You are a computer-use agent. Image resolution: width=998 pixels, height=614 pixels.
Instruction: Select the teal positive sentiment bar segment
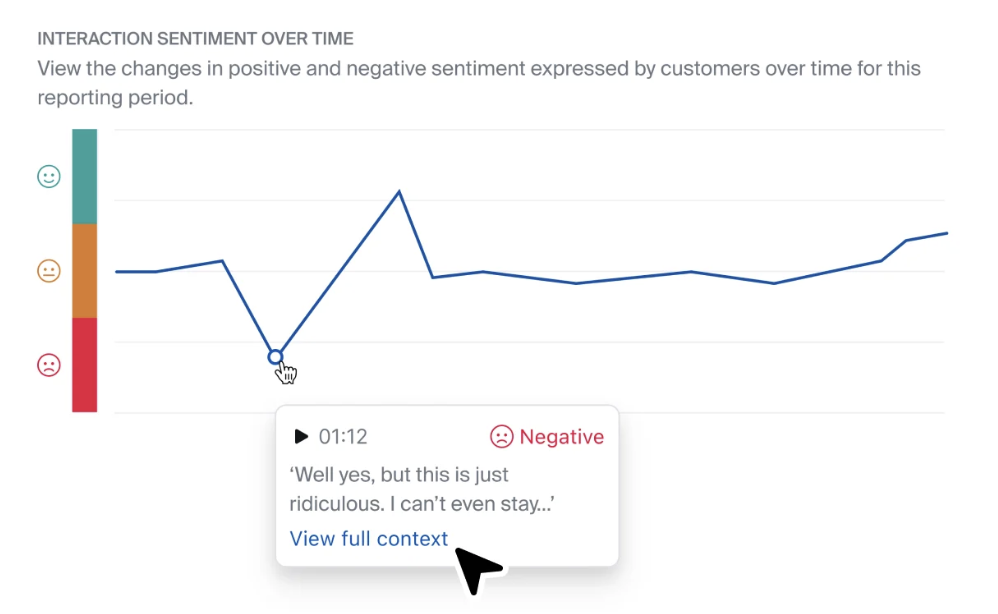point(84,176)
